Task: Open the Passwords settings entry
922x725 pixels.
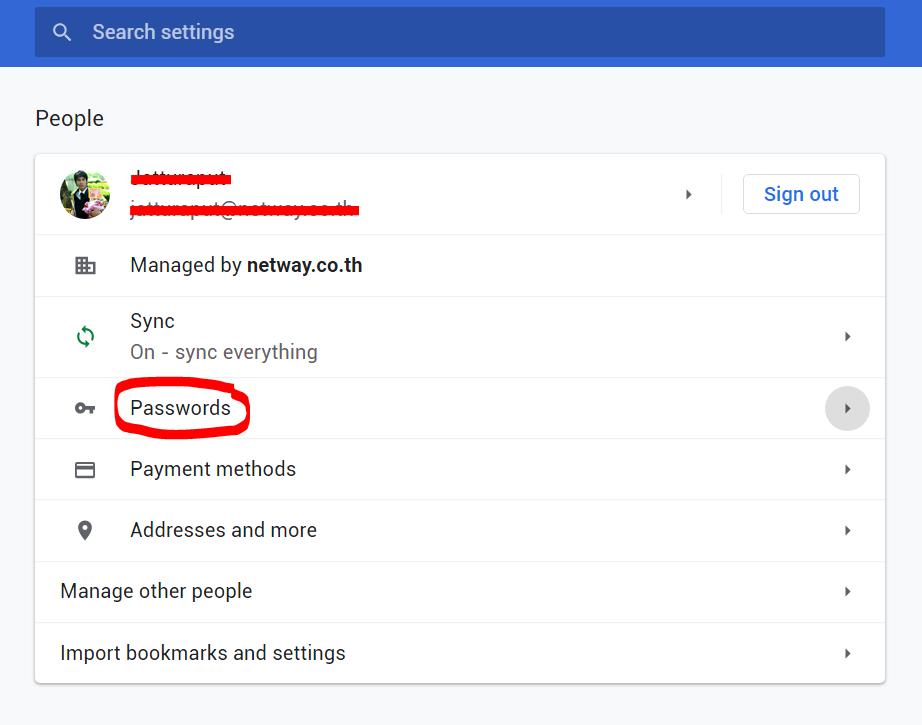Action: point(181,408)
